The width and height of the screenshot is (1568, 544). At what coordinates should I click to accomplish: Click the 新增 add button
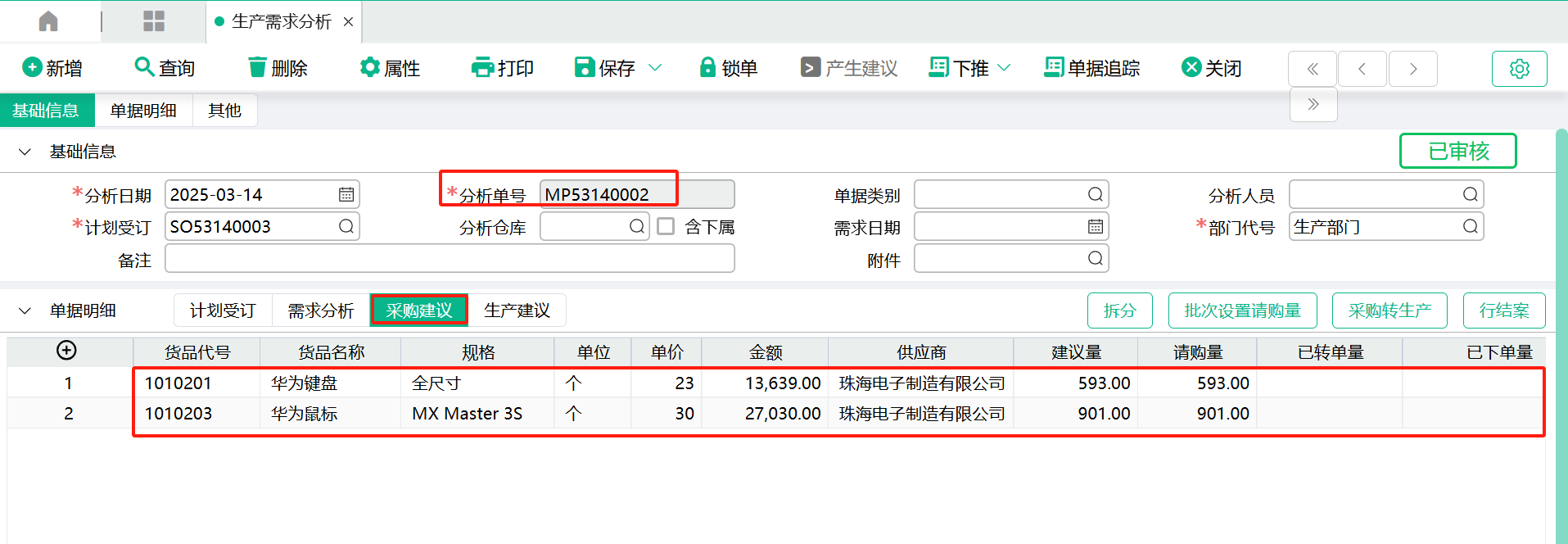52,68
